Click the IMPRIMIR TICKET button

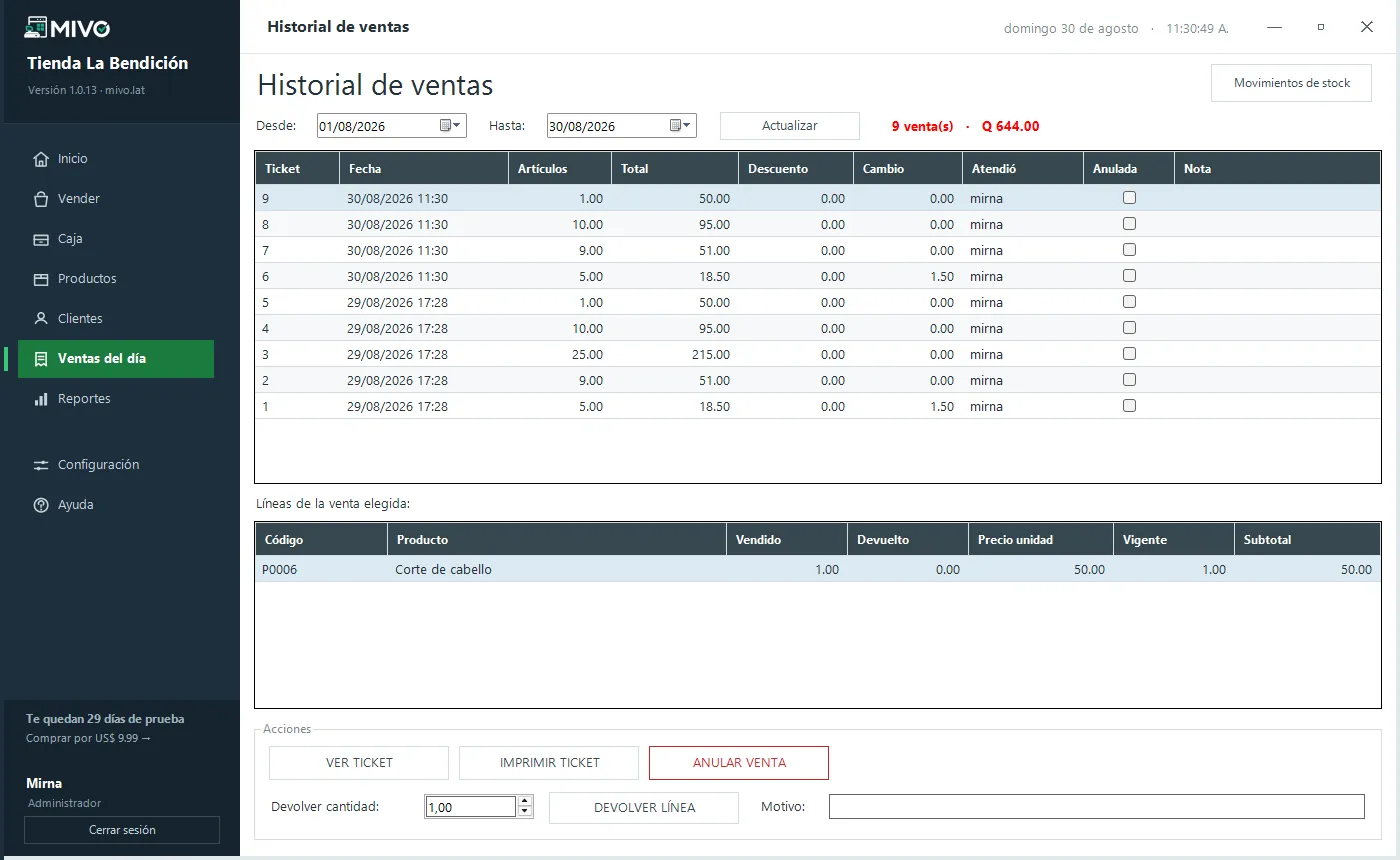[x=549, y=763]
